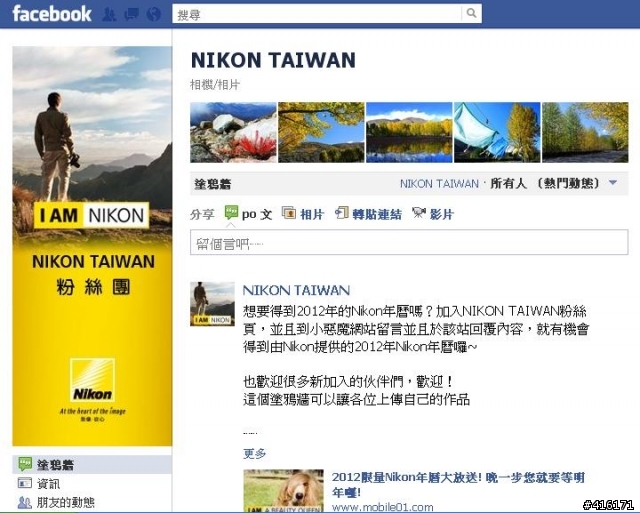The image size is (640, 513).
Task: Open the friend requests icon
Action: [x=109, y=14]
